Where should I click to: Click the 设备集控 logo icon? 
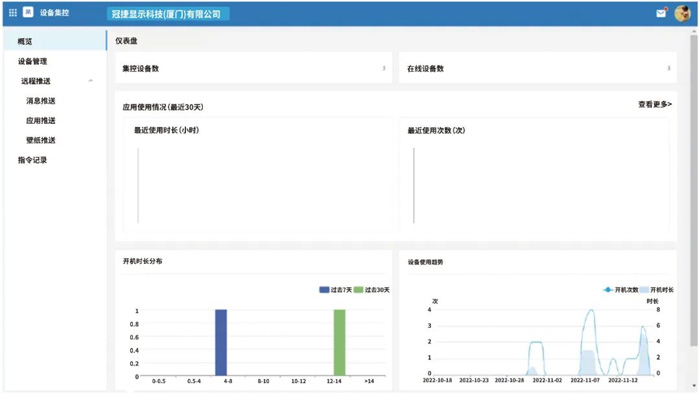28,12
